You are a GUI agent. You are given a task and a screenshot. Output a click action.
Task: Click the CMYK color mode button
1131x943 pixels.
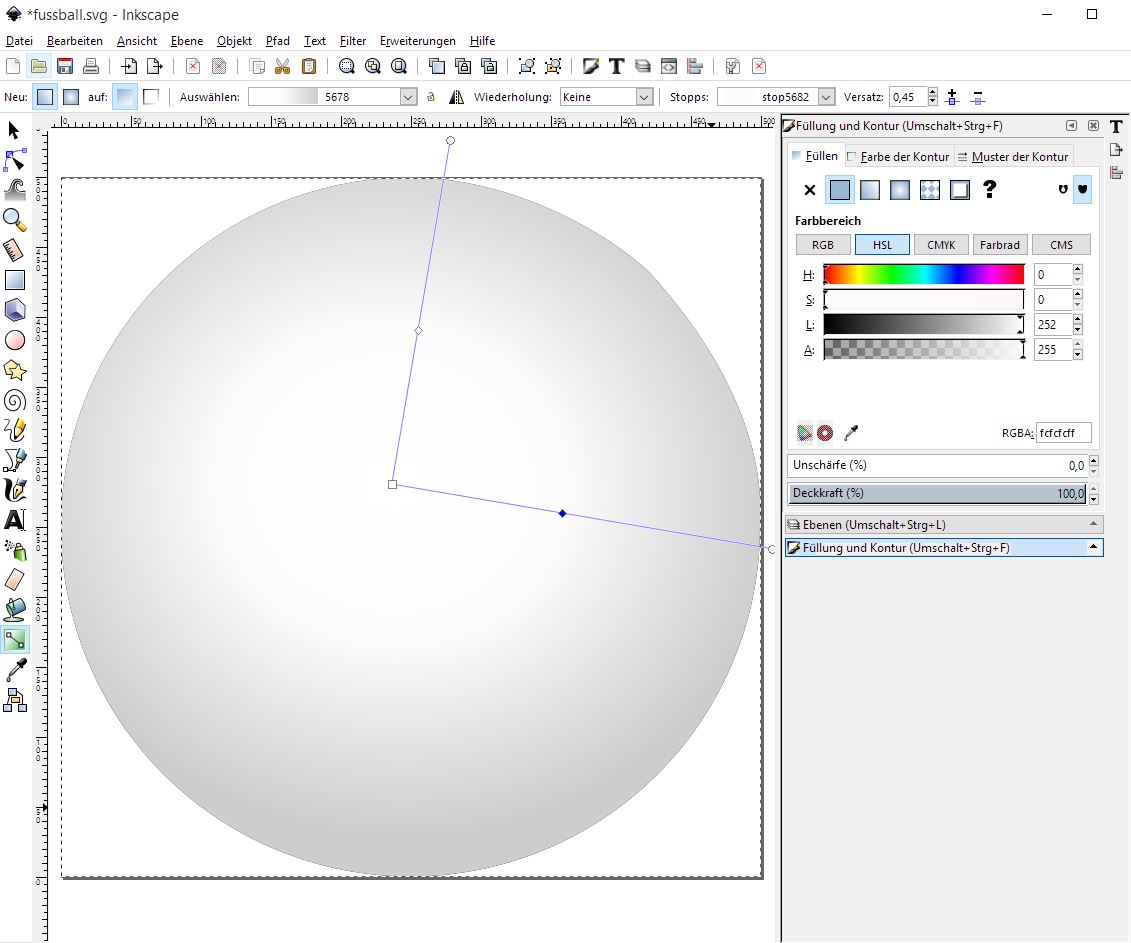pos(941,245)
